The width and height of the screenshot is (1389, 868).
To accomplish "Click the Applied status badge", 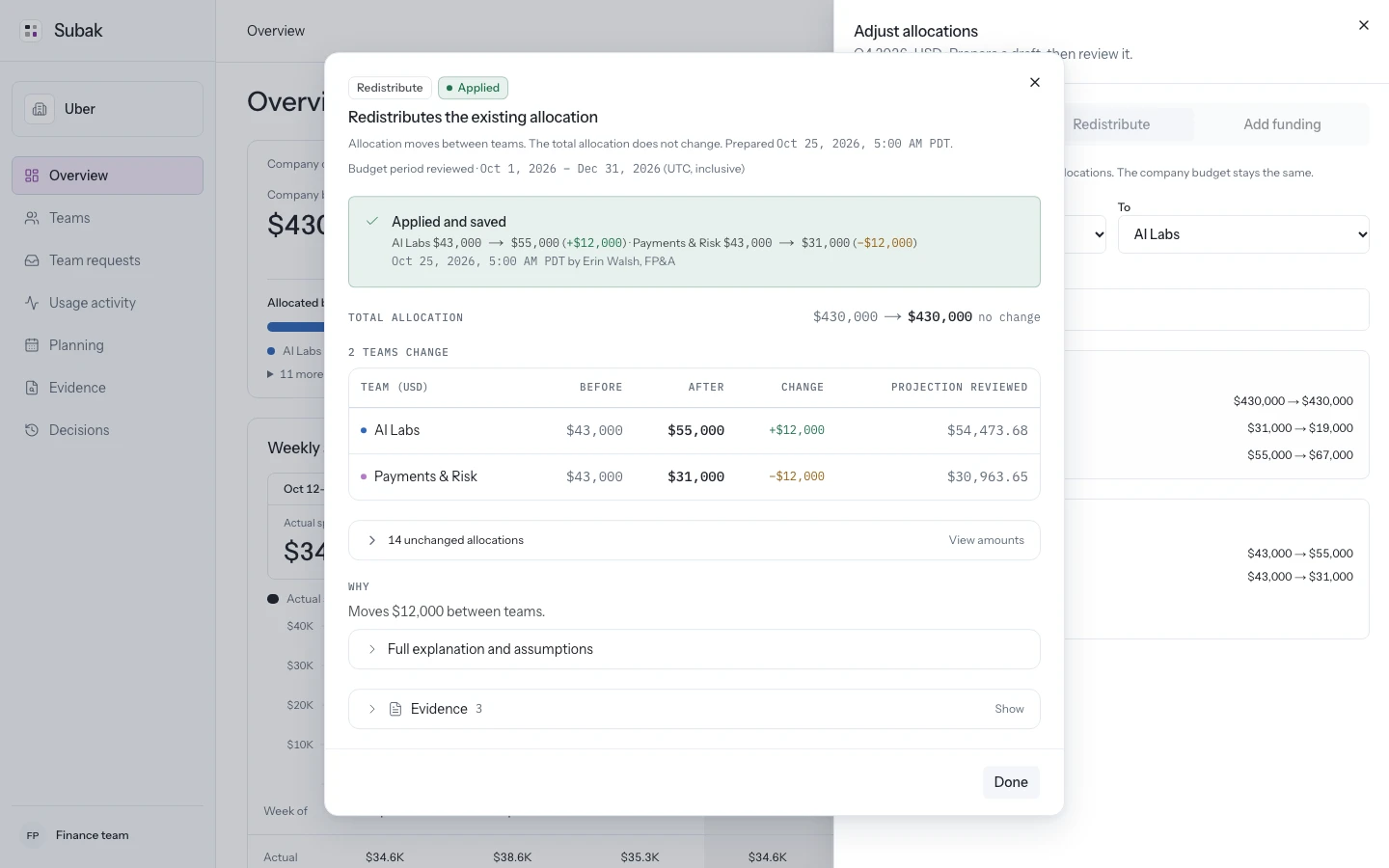I will tap(473, 88).
